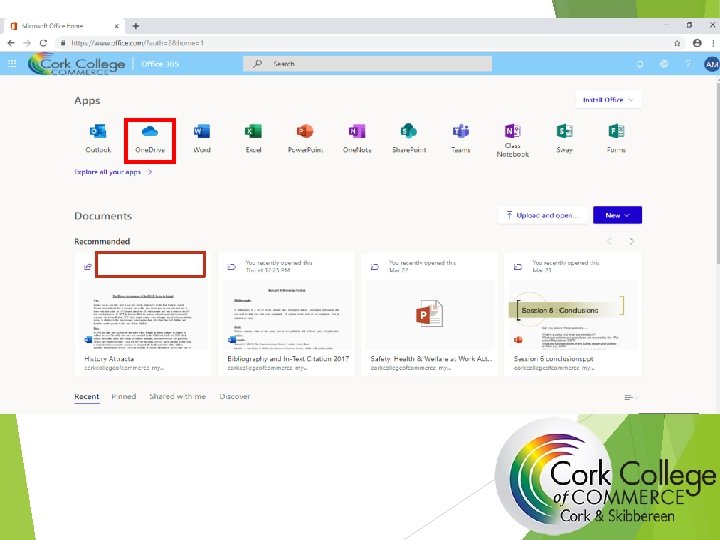Launch the Excel app
Screen dimensions: 720x540
click(x=253, y=138)
